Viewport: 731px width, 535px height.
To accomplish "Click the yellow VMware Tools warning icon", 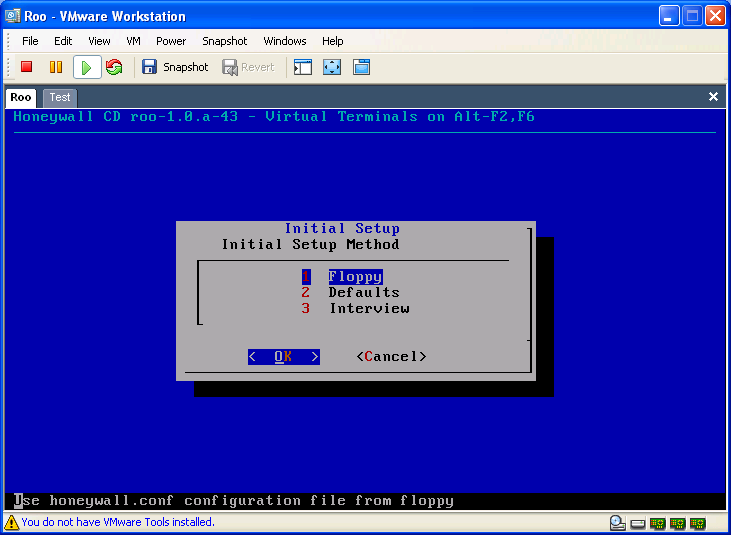I will pyautogui.click(x=11, y=522).
